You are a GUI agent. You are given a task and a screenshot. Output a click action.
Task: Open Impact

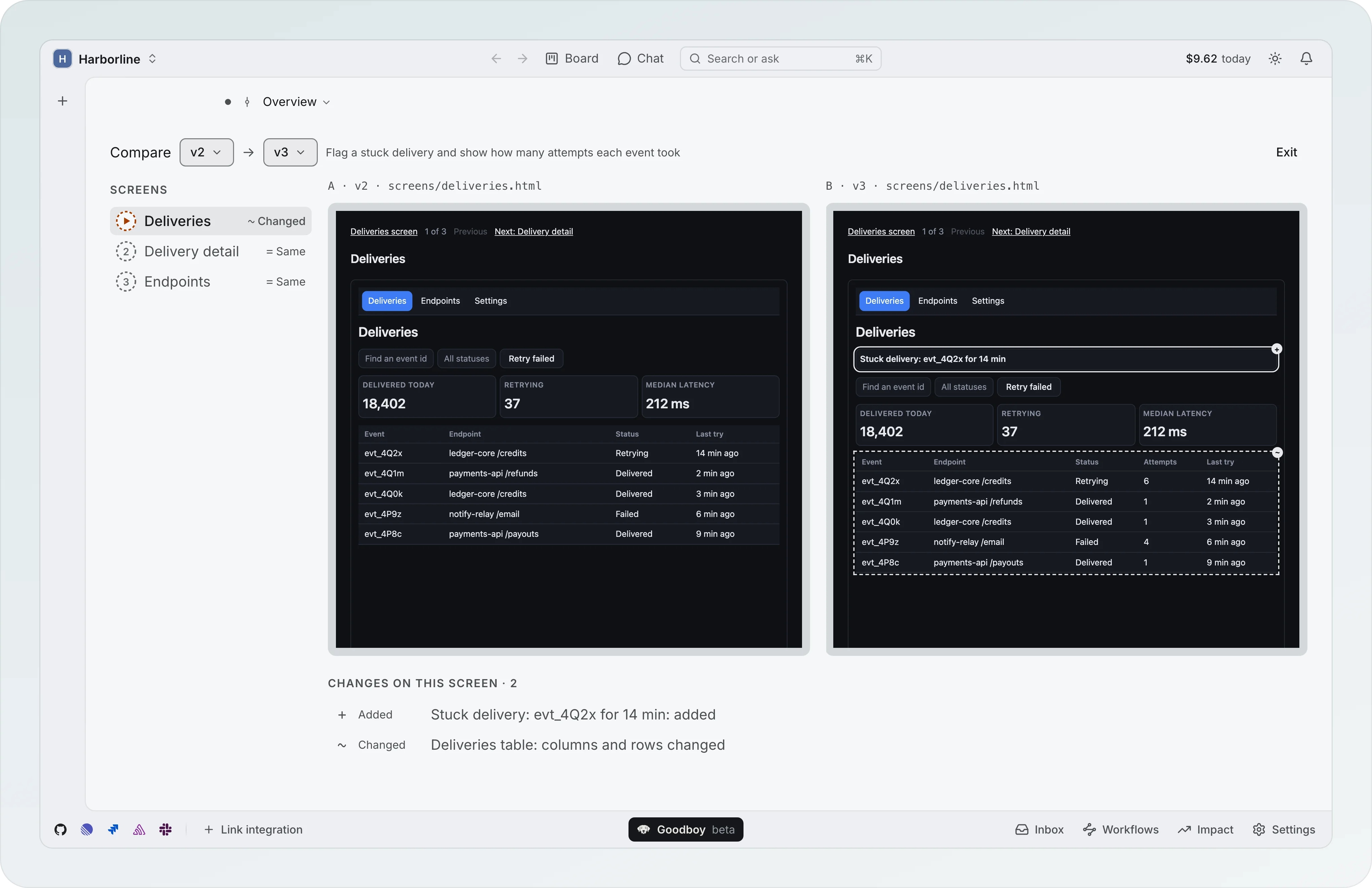pyautogui.click(x=1206, y=829)
